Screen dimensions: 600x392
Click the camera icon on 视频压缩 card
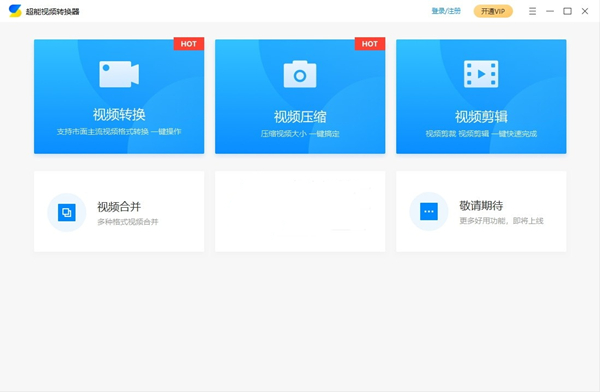(300, 74)
